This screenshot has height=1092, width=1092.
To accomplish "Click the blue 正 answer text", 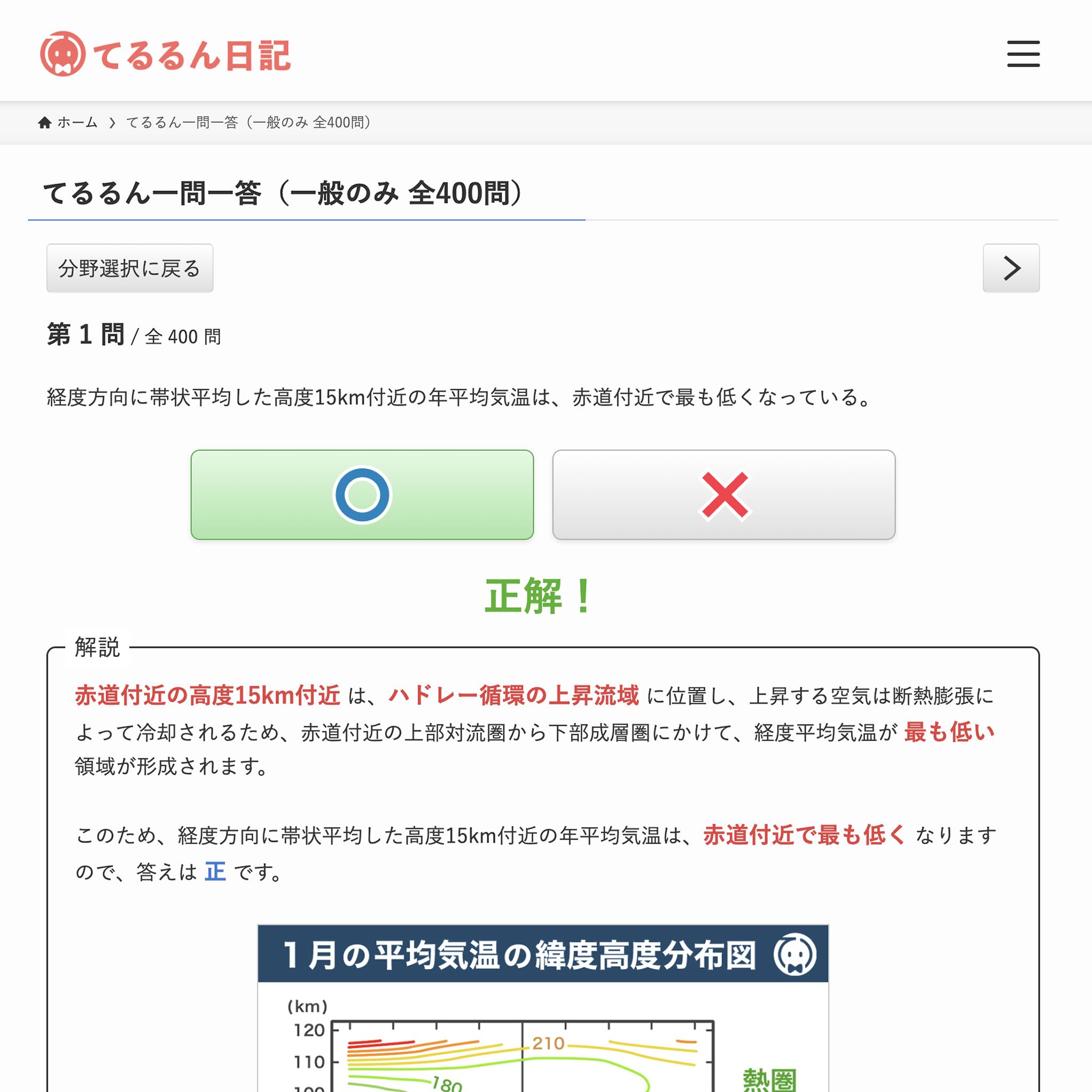I will [x=215, y=872].
